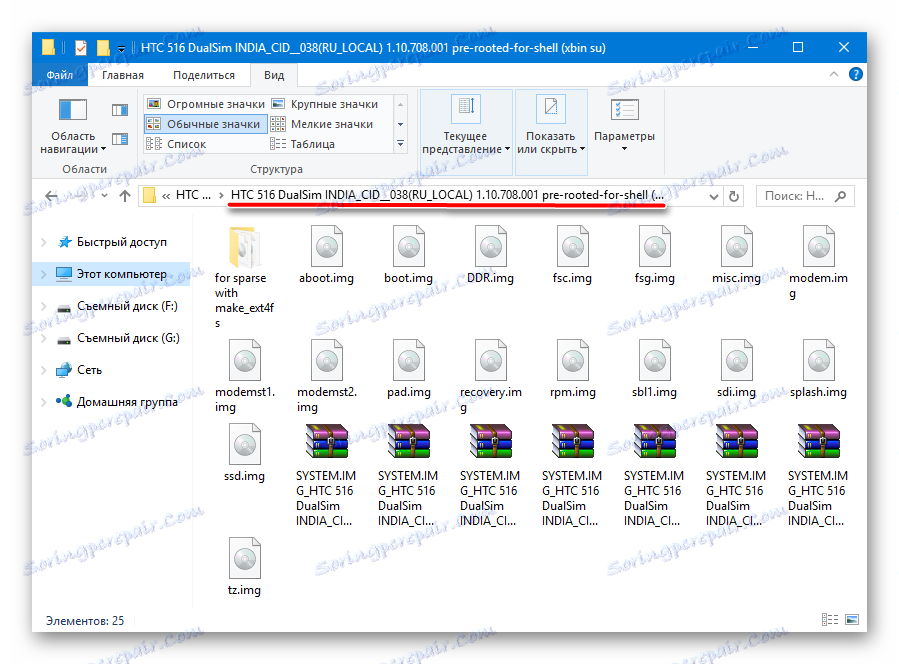Choose Обычные значки layout
Image resolution: width=899 pixels, height=664 pixels.
point(206,124)
